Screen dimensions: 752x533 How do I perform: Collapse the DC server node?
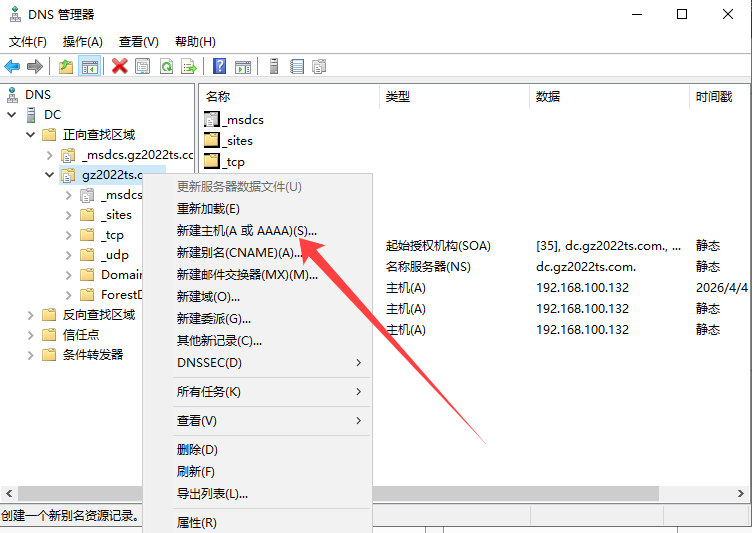coord(12,115)
